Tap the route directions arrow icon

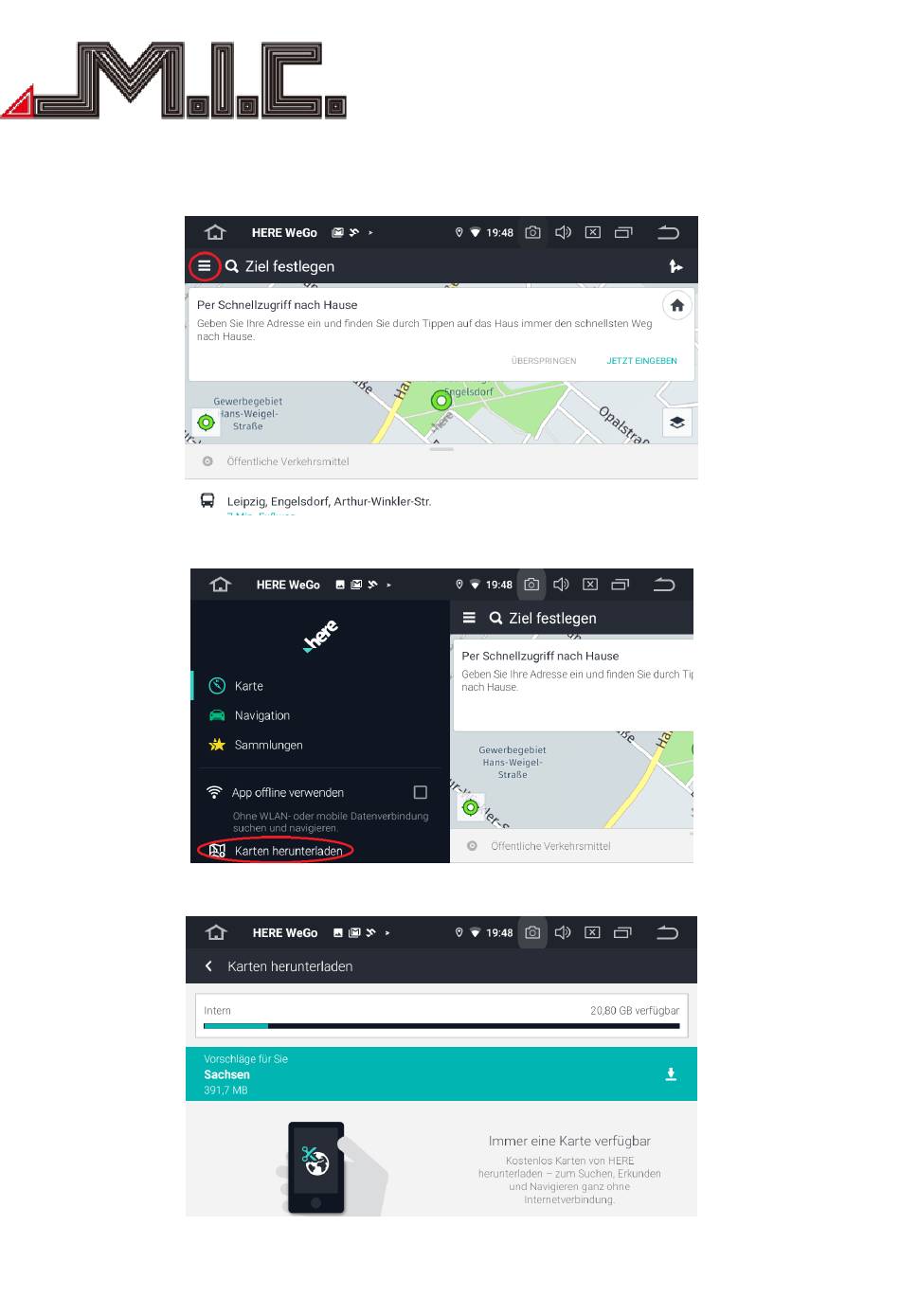click(675, 266)
